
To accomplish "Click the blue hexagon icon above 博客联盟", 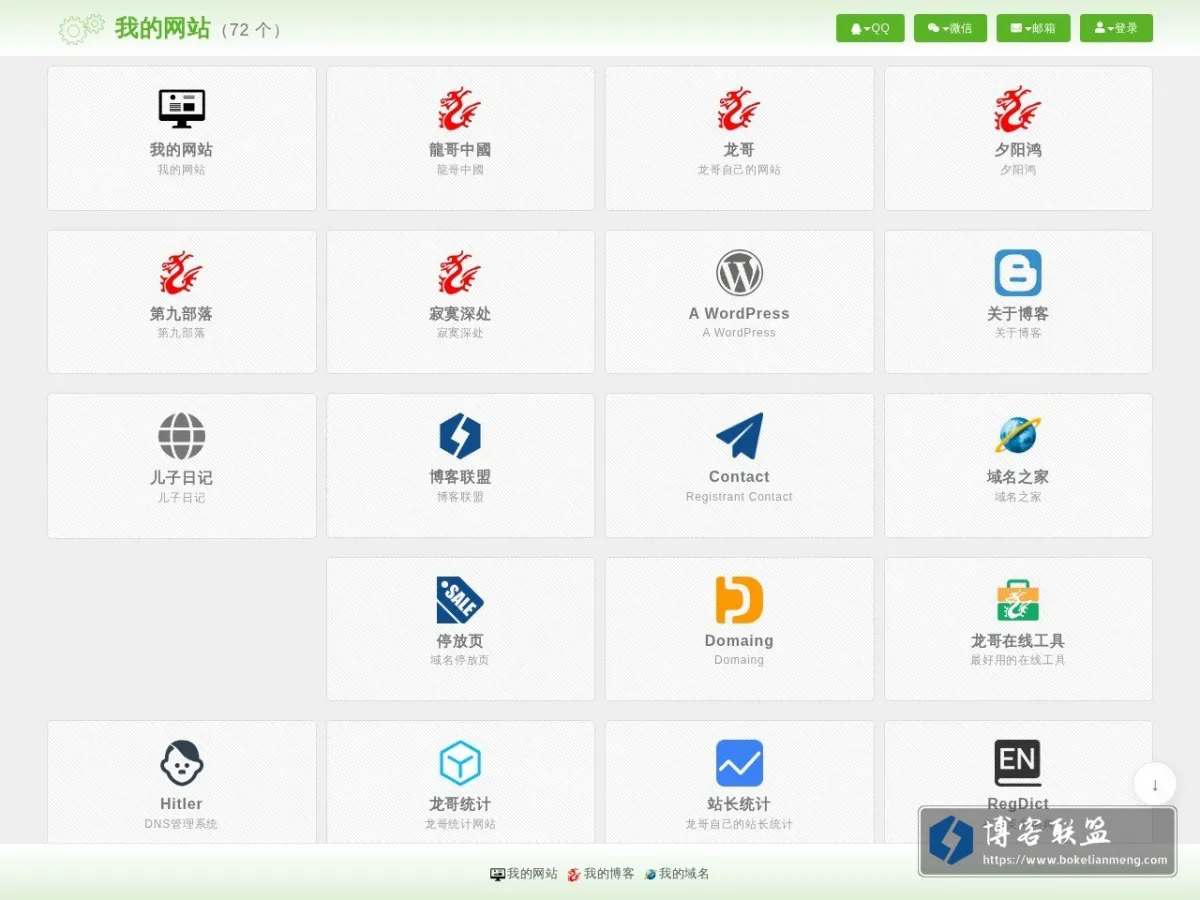I will (460, 436).
